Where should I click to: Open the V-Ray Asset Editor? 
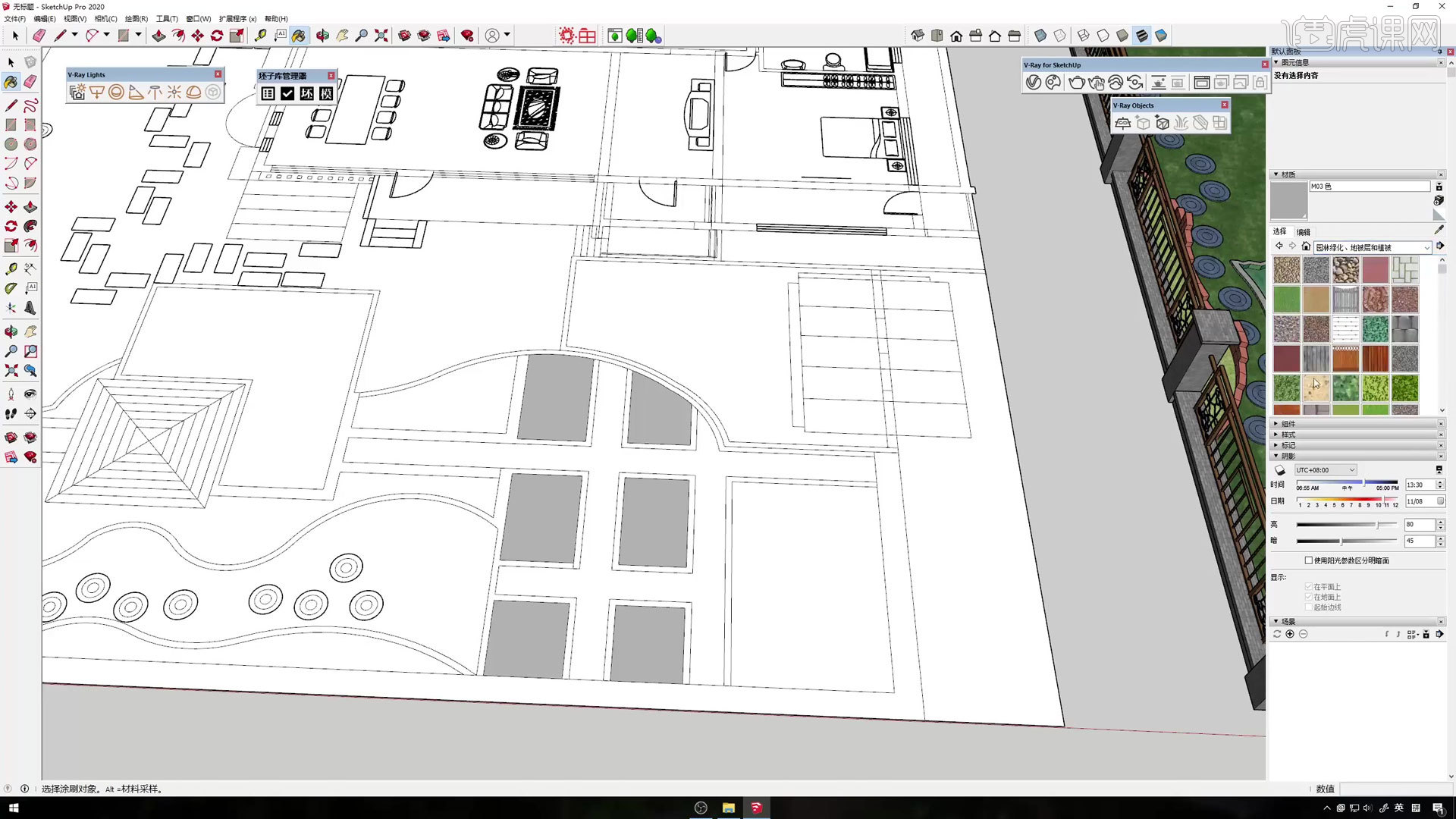[1033, 83]
